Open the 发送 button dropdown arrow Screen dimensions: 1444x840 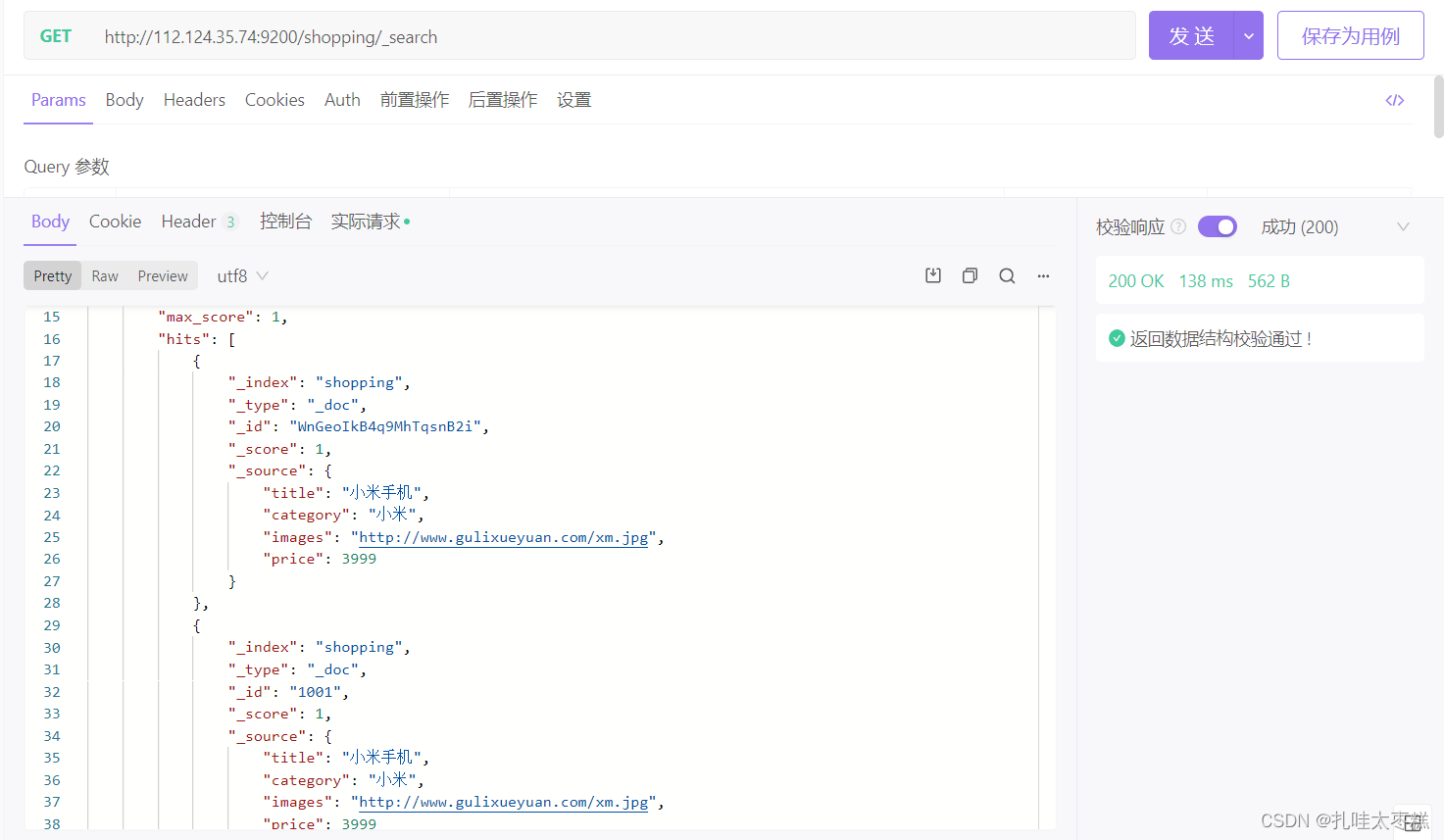coord(1248,36)
